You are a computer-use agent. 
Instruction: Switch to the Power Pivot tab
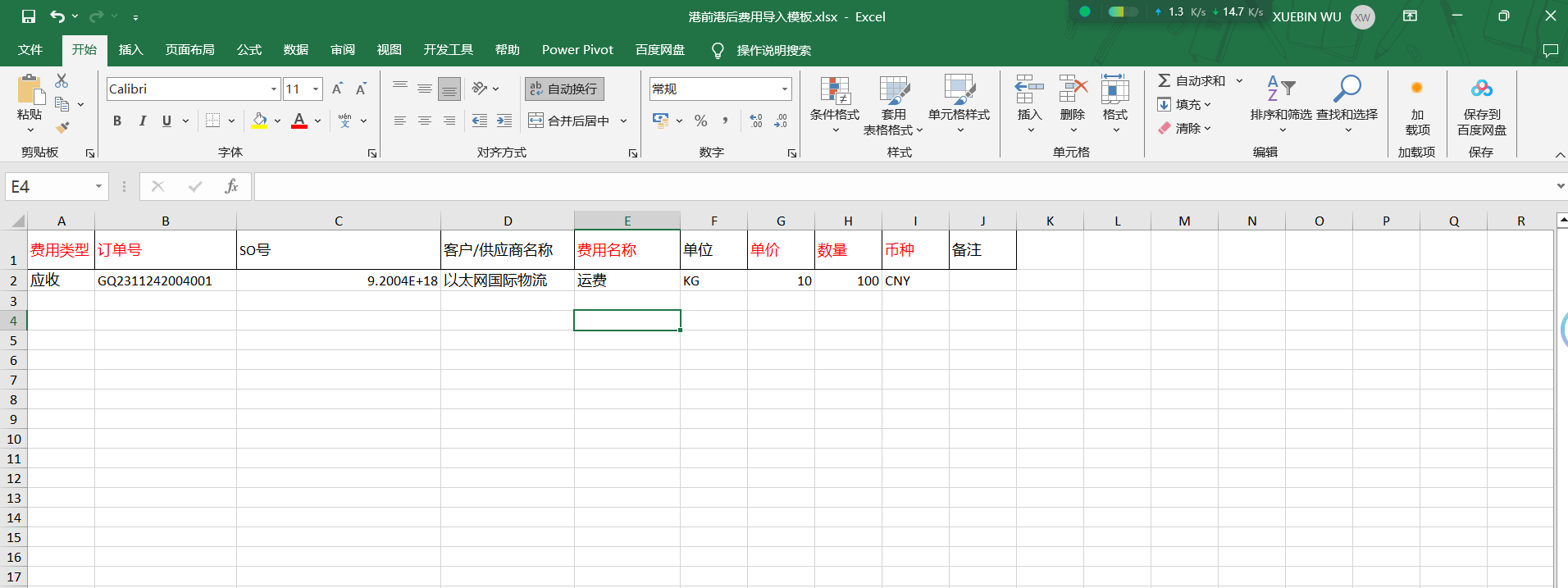[x=577, y=50]
